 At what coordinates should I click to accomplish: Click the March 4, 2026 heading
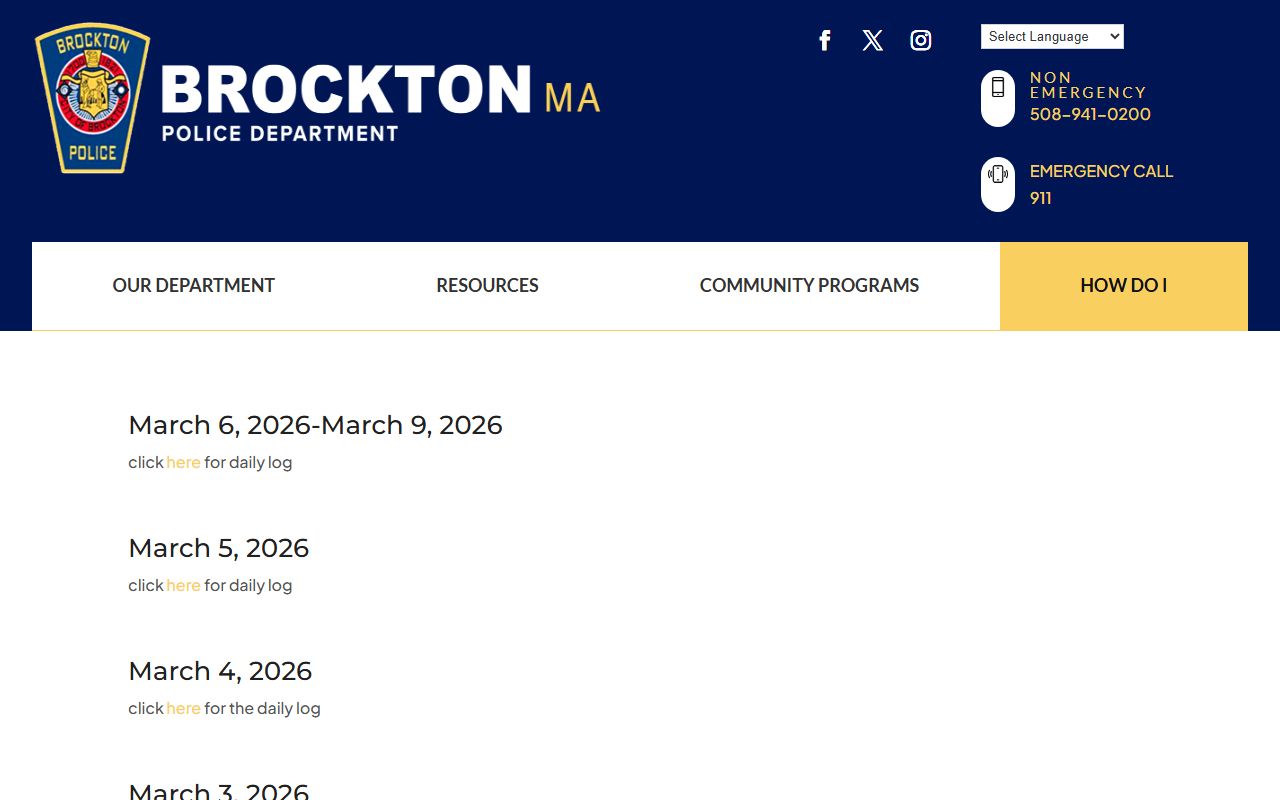(220, 671)
